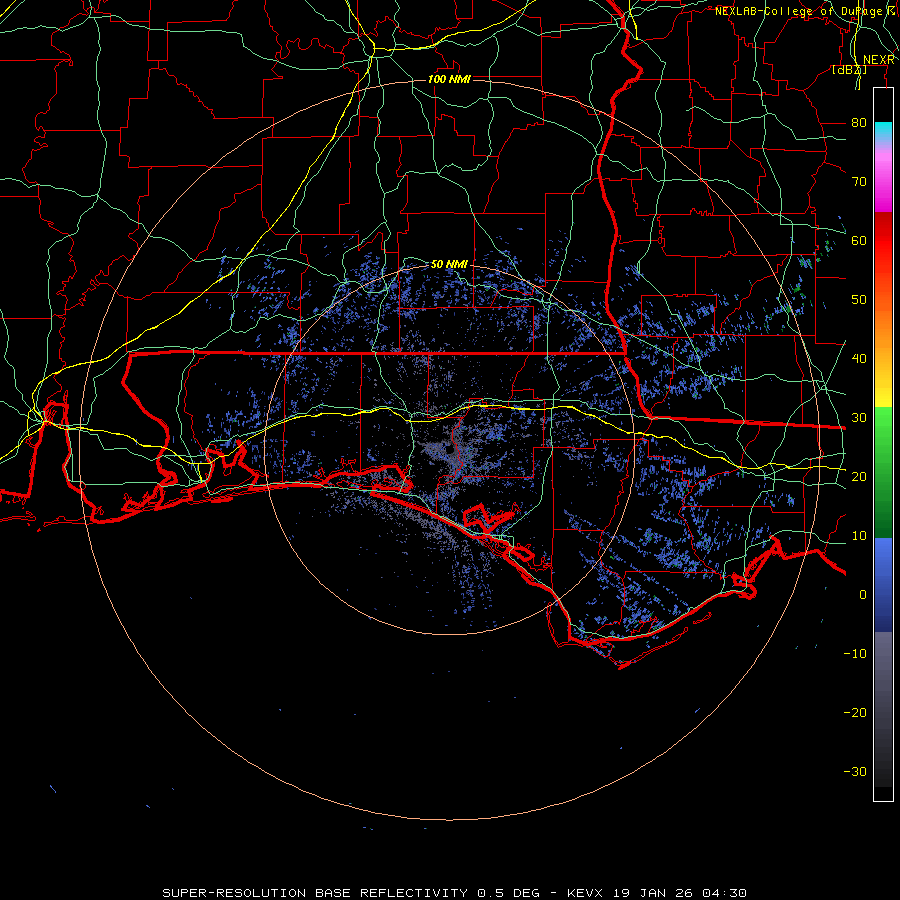The height and width of the screenshot is (900, 900).
Task: Click the 50 NMI range ring label
Action: click(449, 264)
